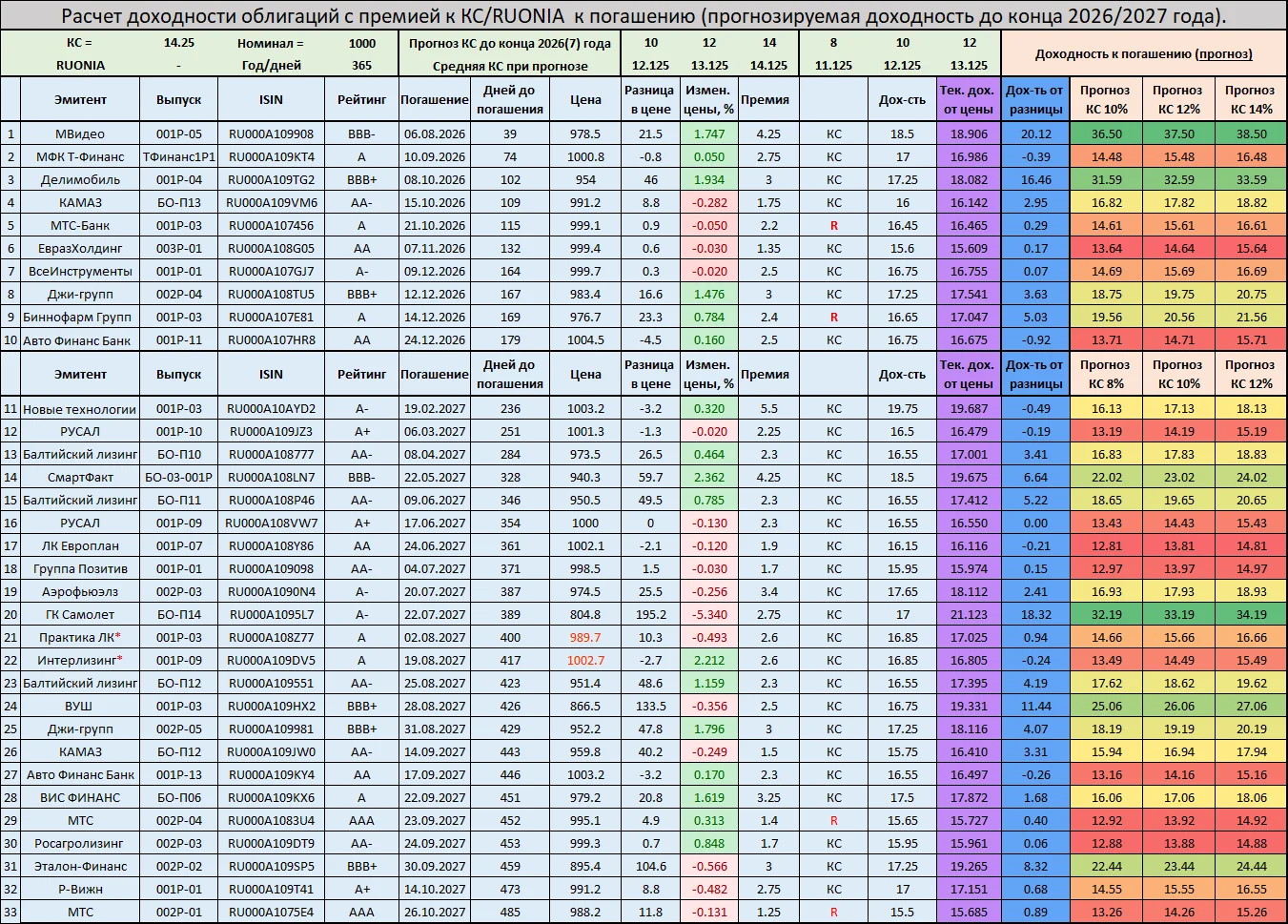The width and height of the screenshot is (1288, 924).
Task: Click the issuer cell 'ВсеИнструменты'
Action: 81,272
